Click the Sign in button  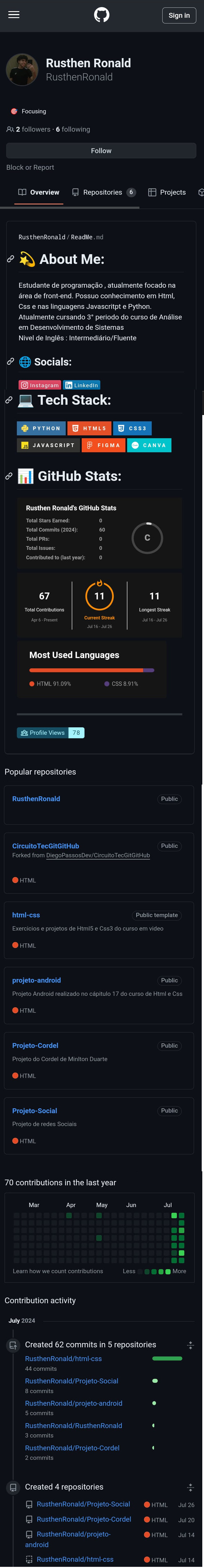click(x=179, y=15)
